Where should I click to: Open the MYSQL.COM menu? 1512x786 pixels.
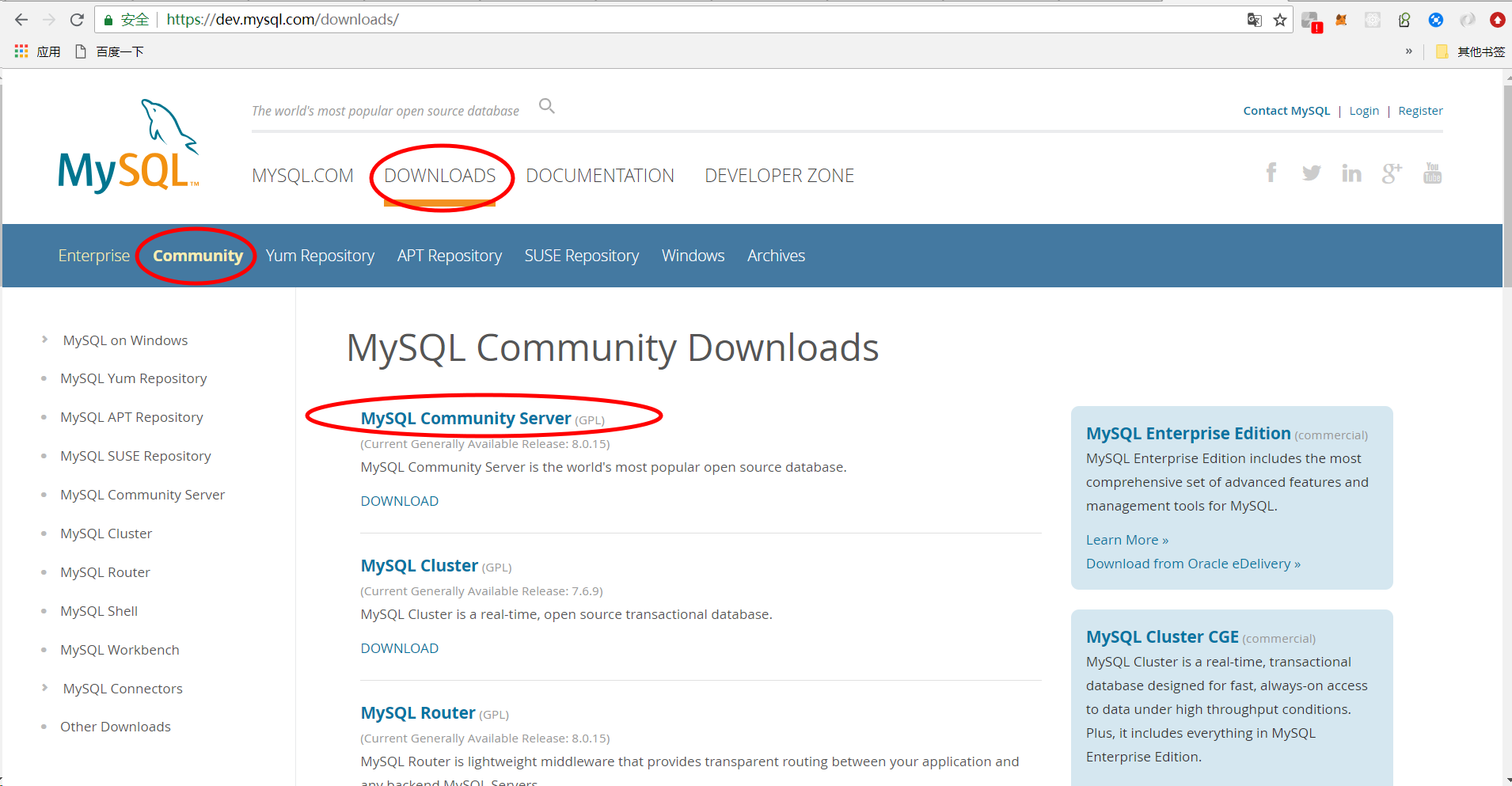(302, 176)
